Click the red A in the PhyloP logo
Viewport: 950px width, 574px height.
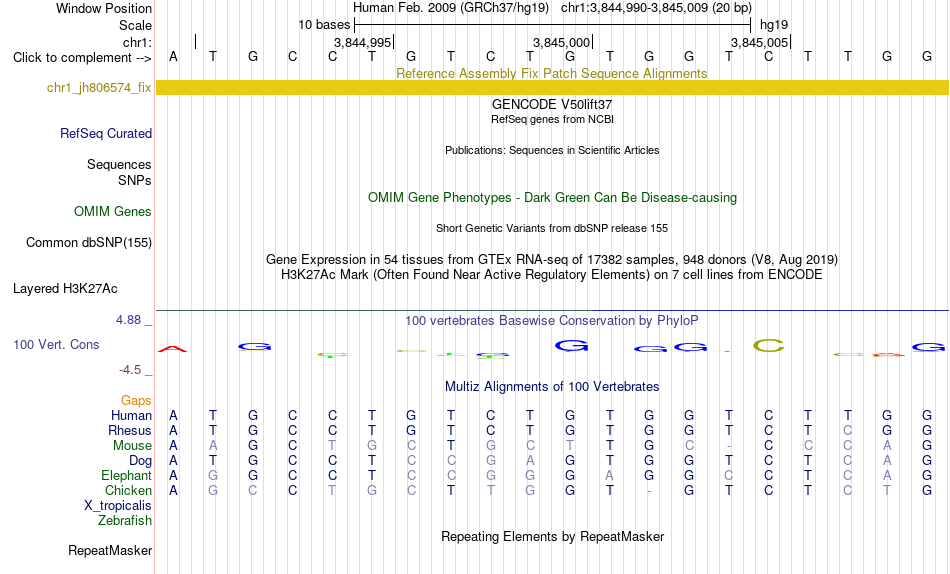coord(173,349)
